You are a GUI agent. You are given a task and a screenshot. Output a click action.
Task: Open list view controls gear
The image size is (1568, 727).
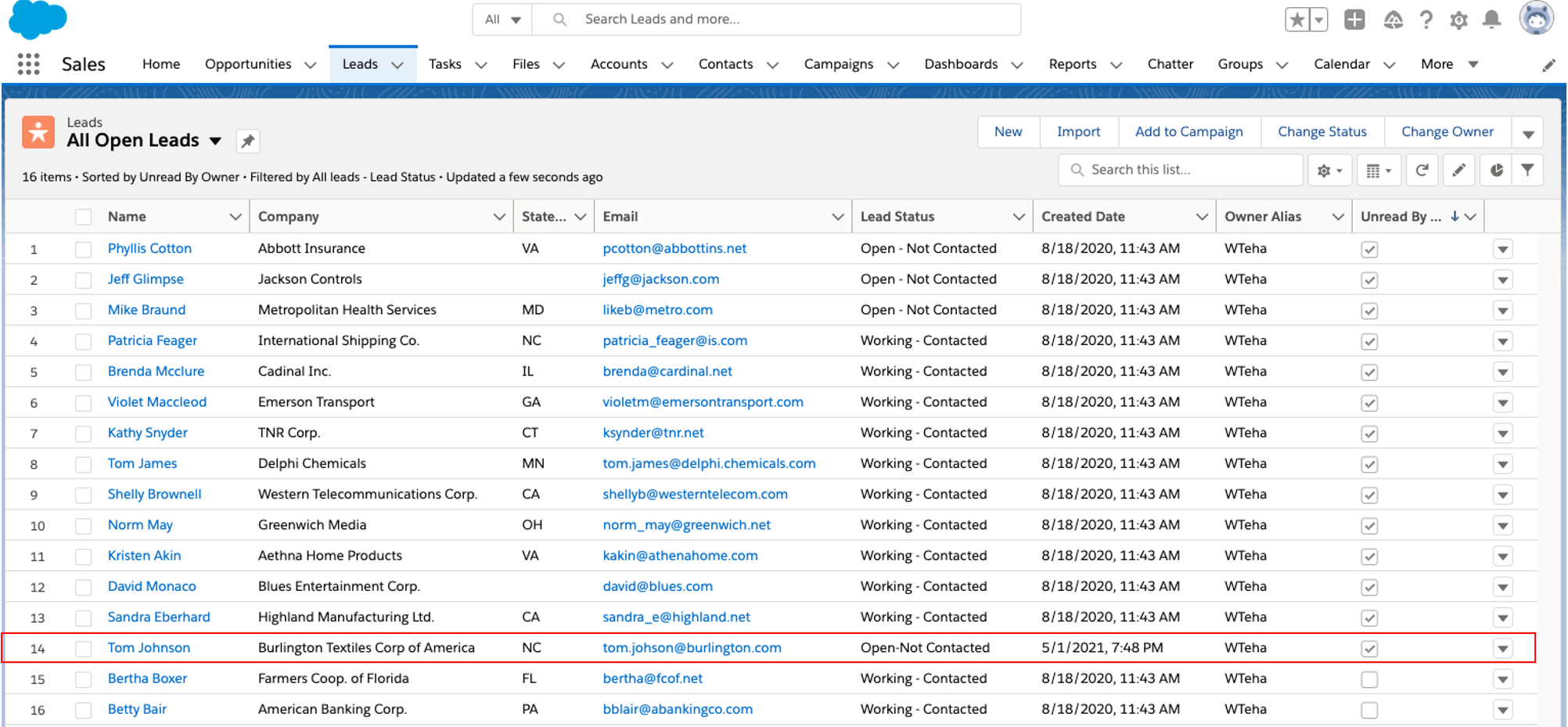click(x=1329, y=171)
